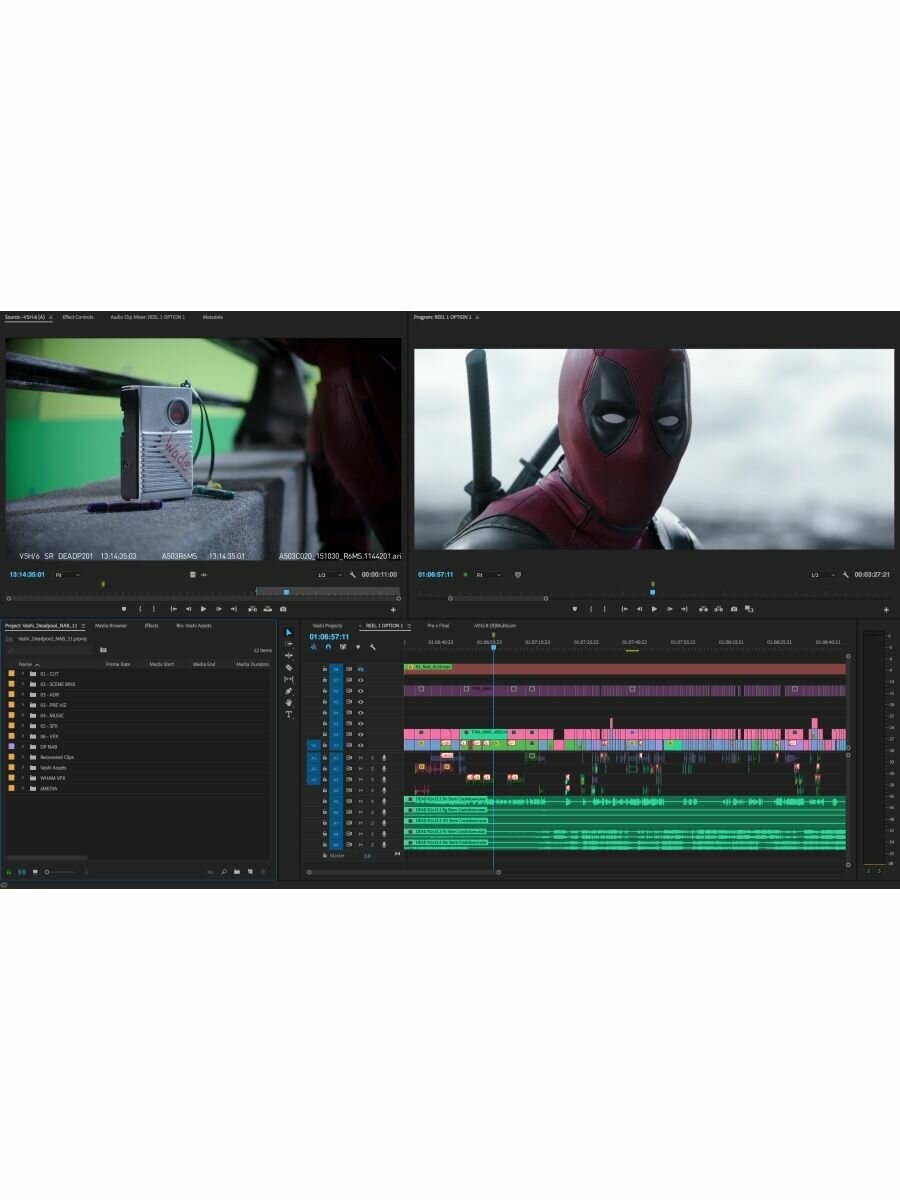Open the Audio Clip Mixer tab
Image resolution: width=900 pixels, height=1200 pixels.
[x=147, y=317]
